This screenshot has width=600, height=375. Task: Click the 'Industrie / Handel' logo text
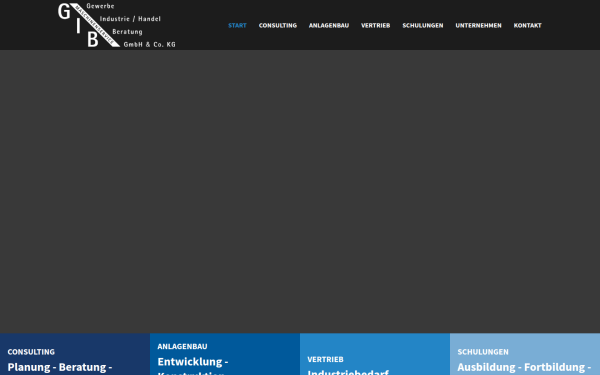pyautogui.click(x=130, y=19)
